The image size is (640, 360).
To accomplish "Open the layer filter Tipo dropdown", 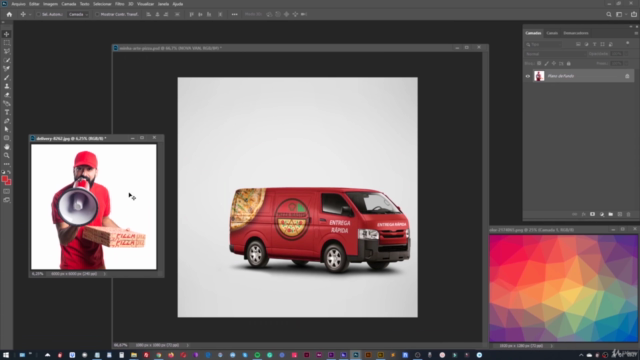I will [544, 44].
